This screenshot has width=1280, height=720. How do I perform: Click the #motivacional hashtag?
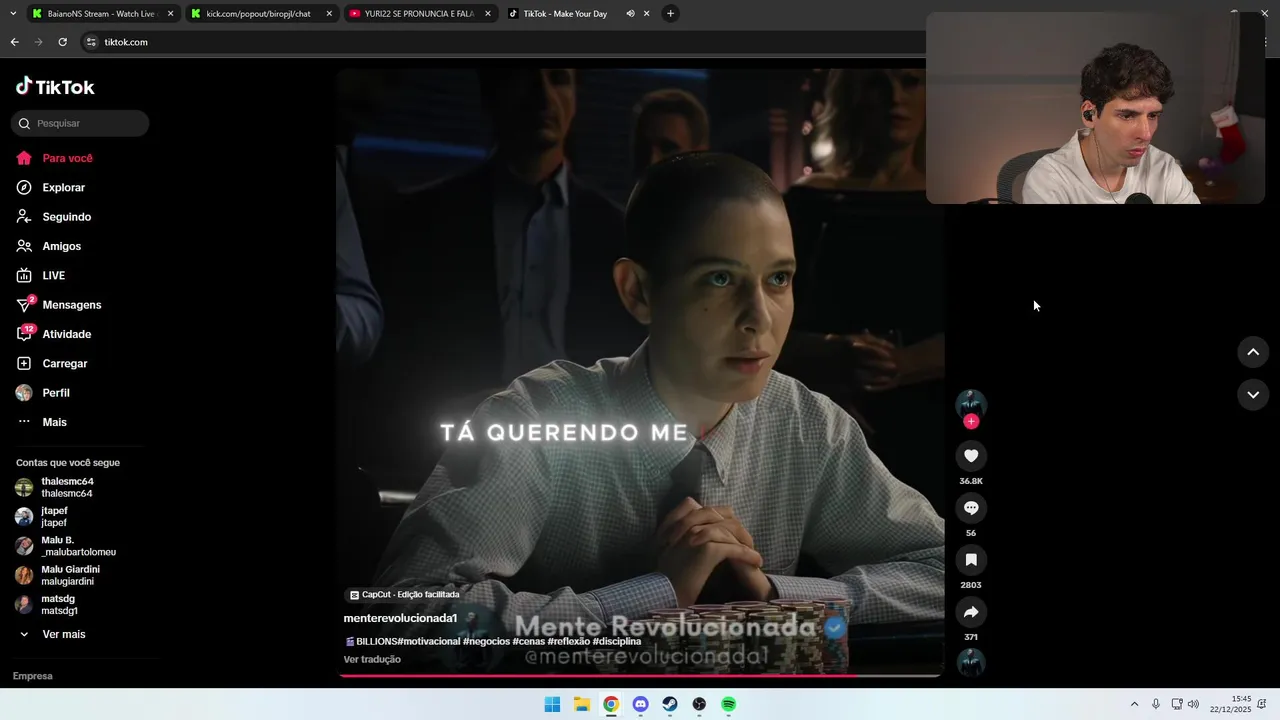(429, 641)
